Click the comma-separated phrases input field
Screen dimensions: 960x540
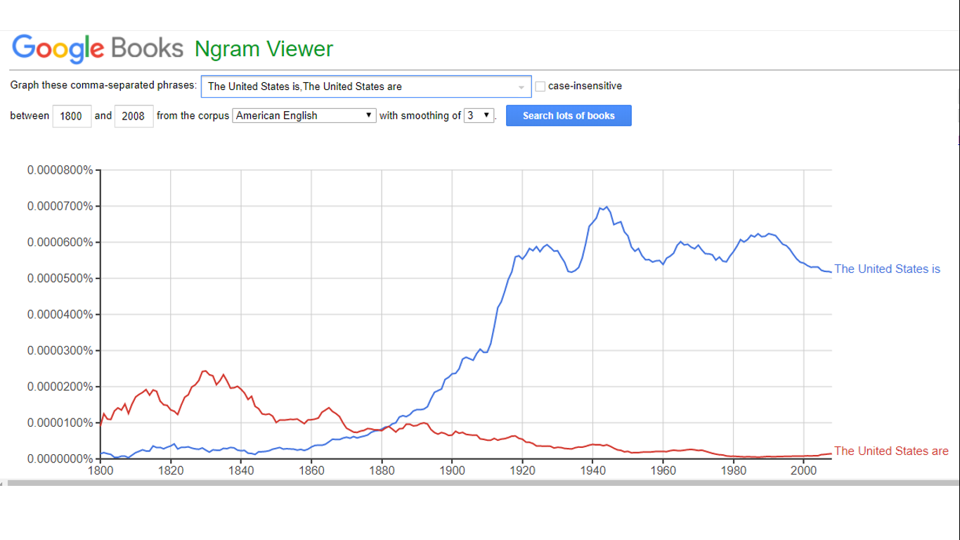point(360,87)
